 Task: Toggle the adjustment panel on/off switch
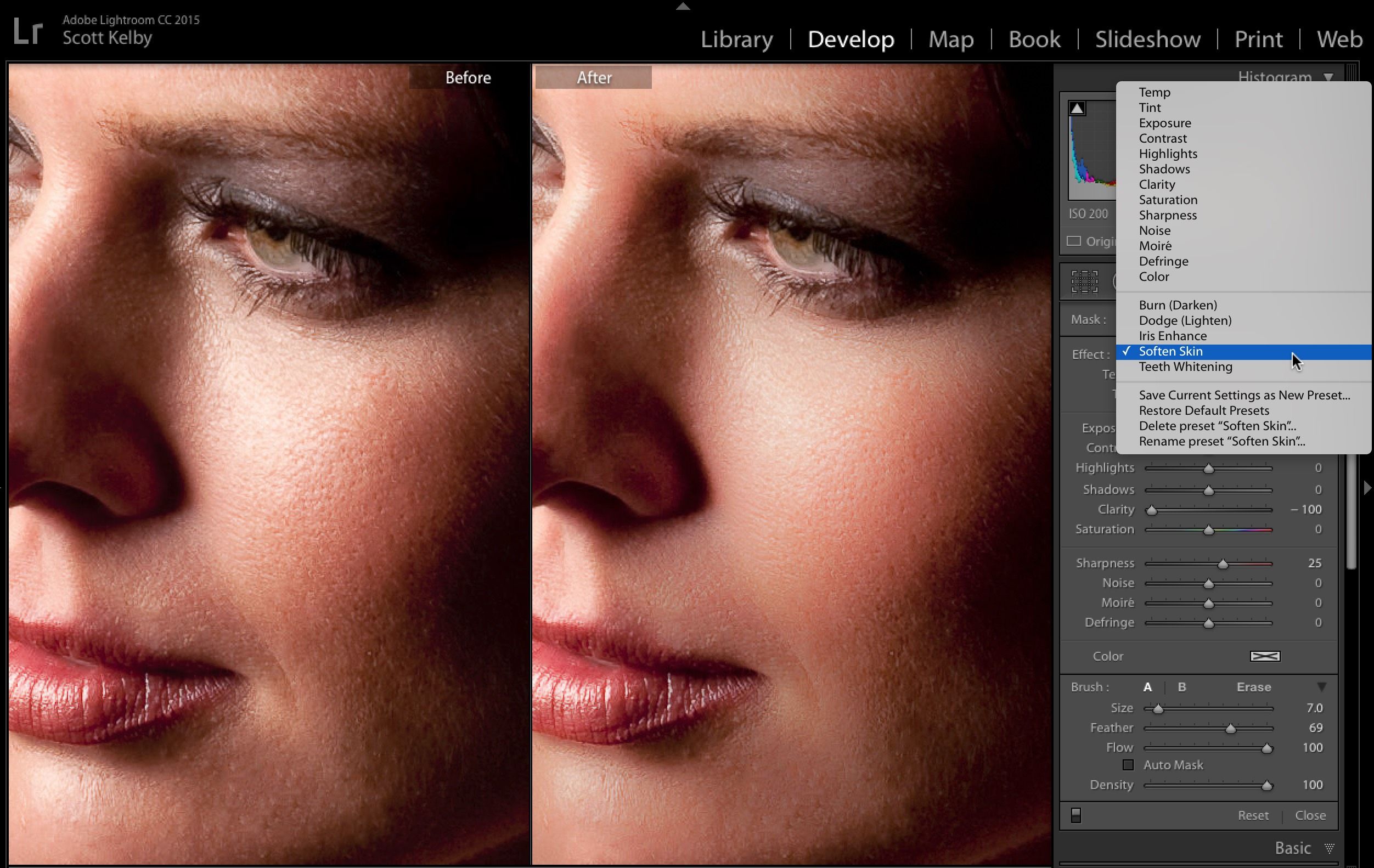(1075, 815)
